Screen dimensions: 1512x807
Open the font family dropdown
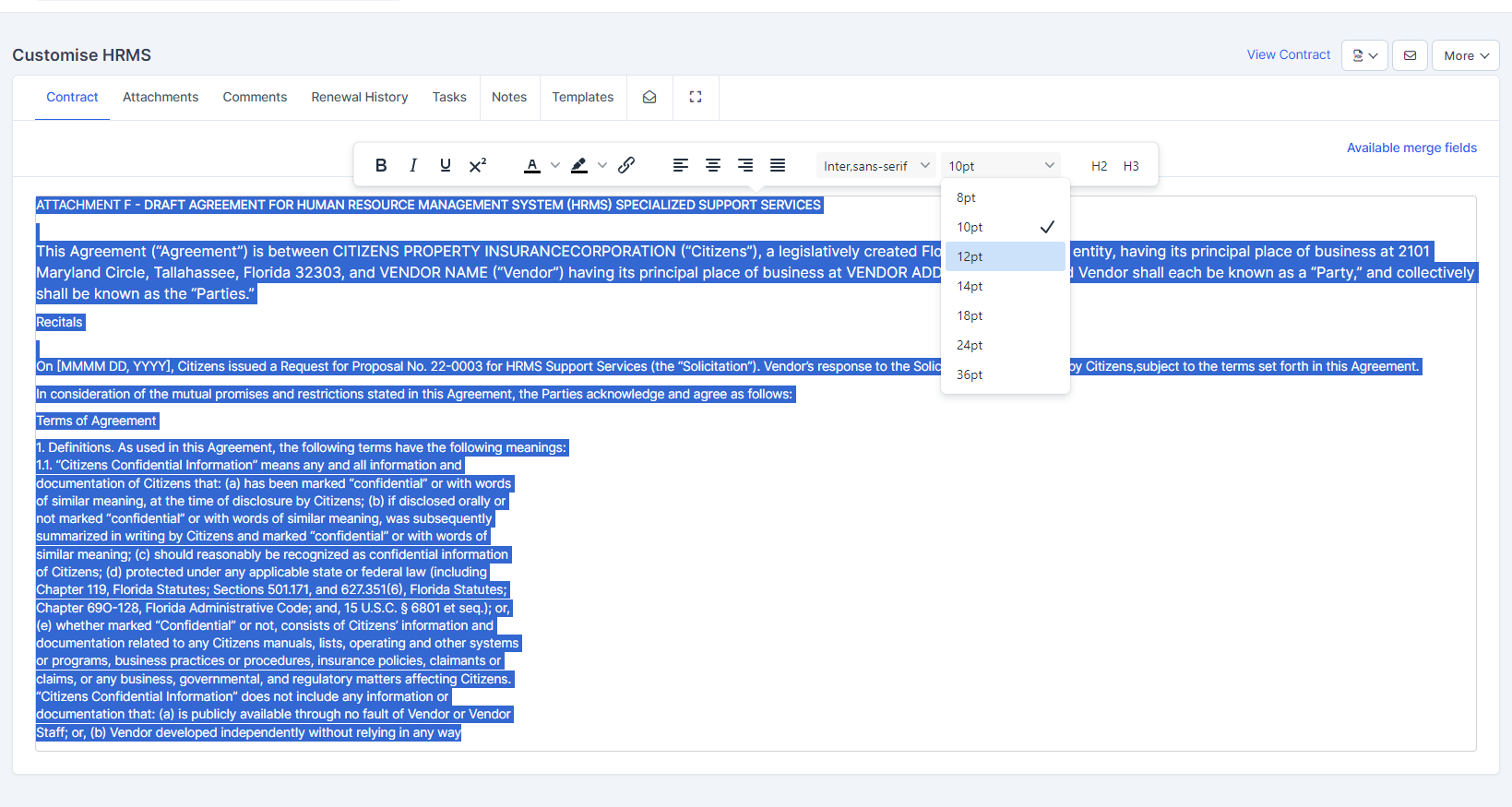(x=875, y=166)
